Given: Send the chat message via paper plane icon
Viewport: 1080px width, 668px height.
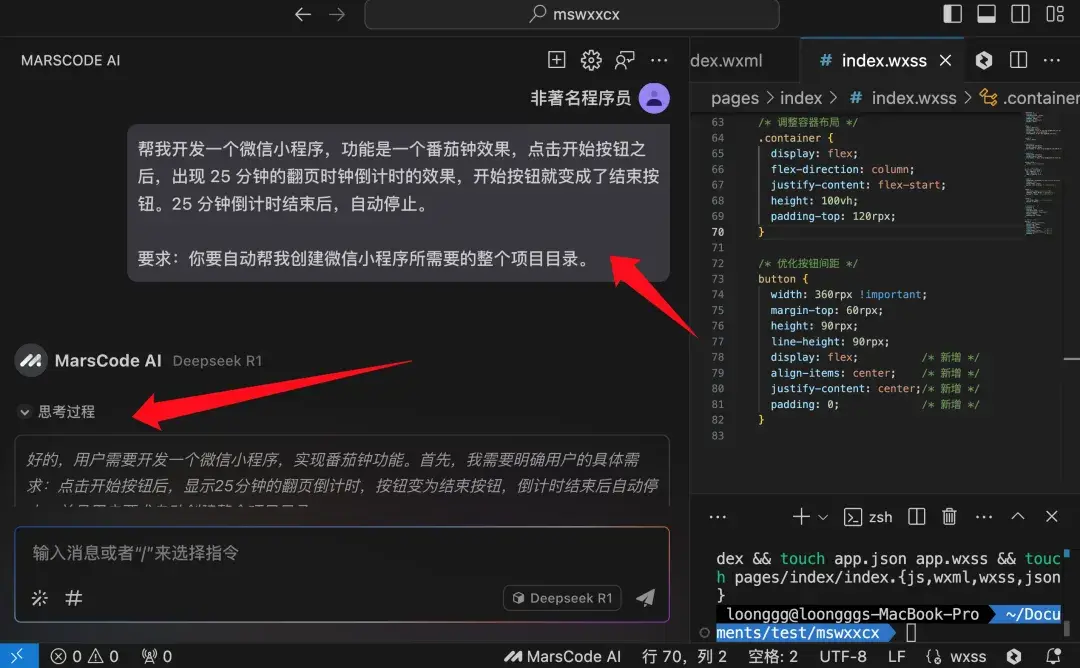Looking at the screenshot, I should (645, 597).
